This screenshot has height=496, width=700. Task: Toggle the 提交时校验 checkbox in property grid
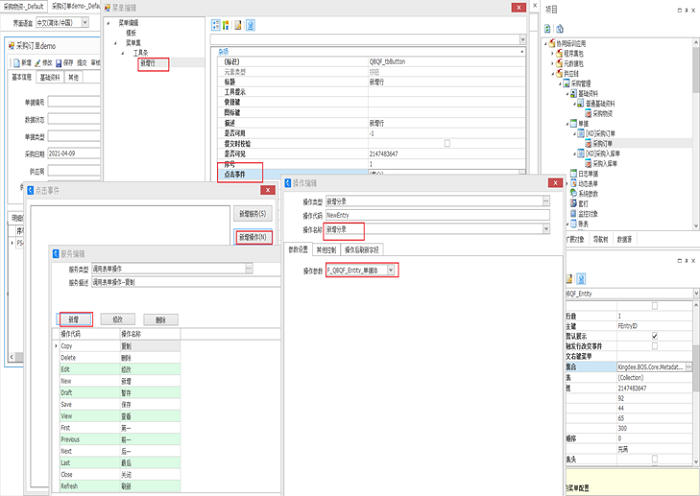(446, 143)
